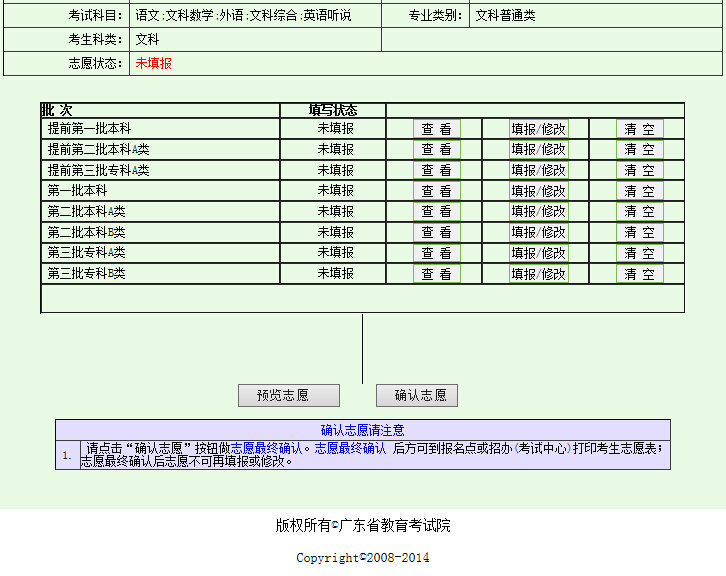726x576 pixels.
Task: Fill in 第二批本科B类 via 填报/修改
Action: (538, 233)
